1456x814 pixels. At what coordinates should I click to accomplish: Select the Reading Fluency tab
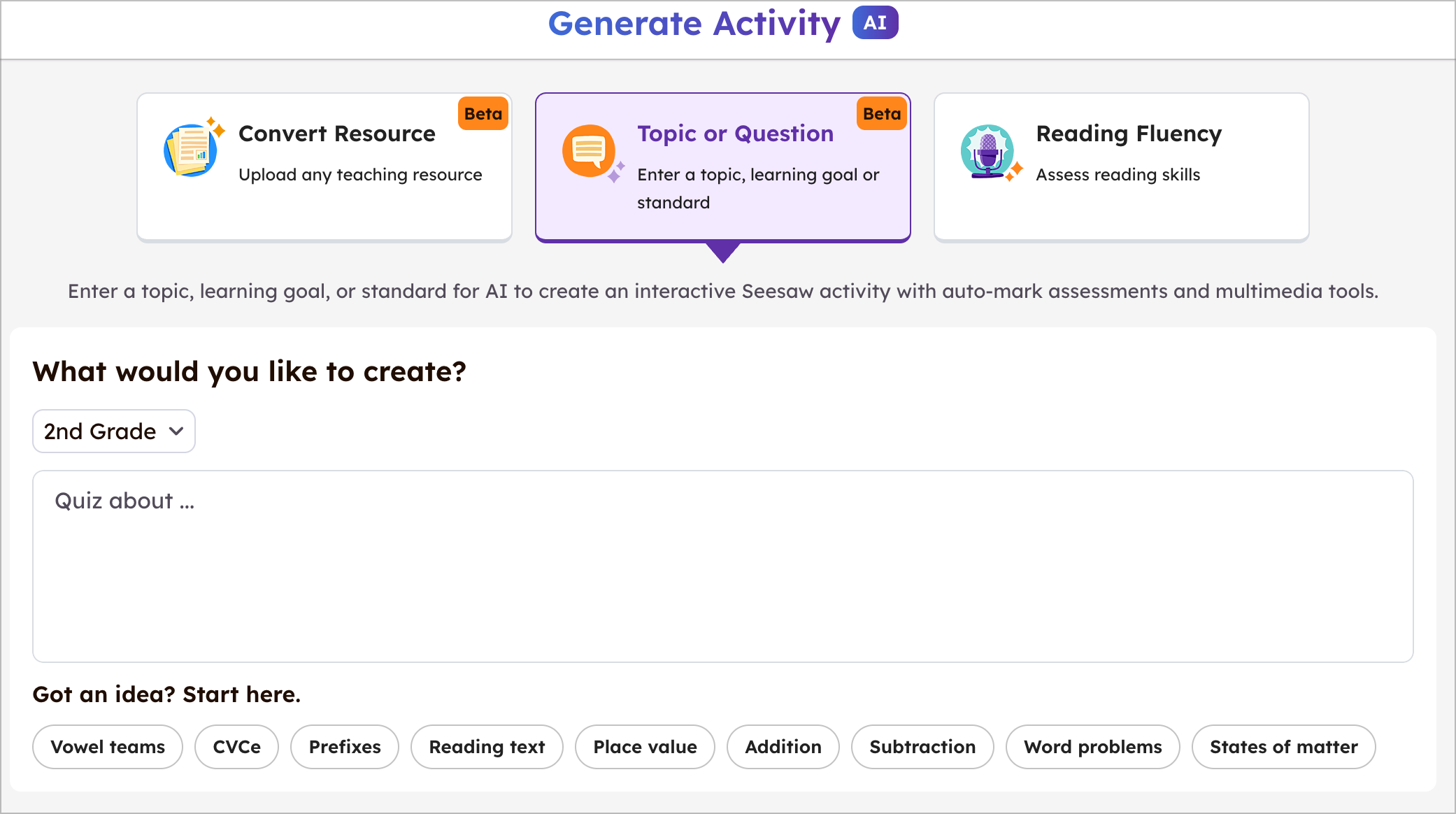click(x=1121, y=168)
